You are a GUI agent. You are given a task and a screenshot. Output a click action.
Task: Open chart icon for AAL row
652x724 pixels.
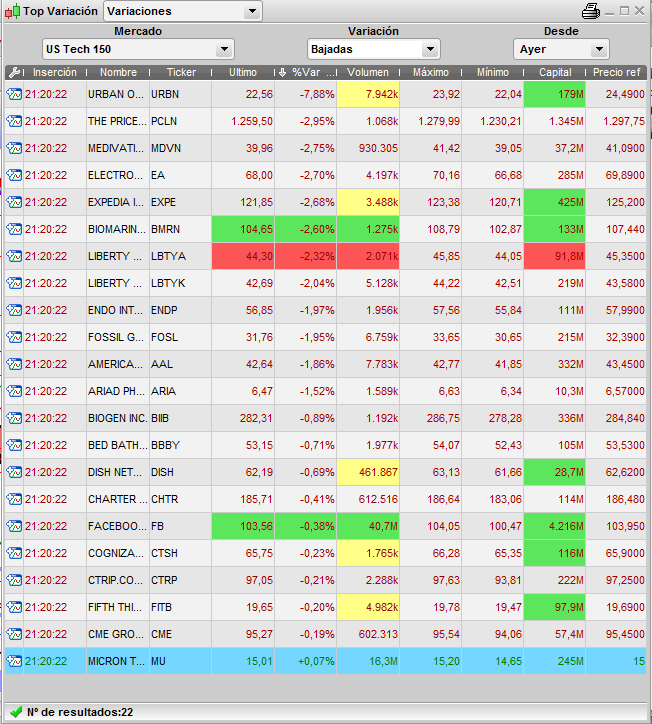(14, 364)
